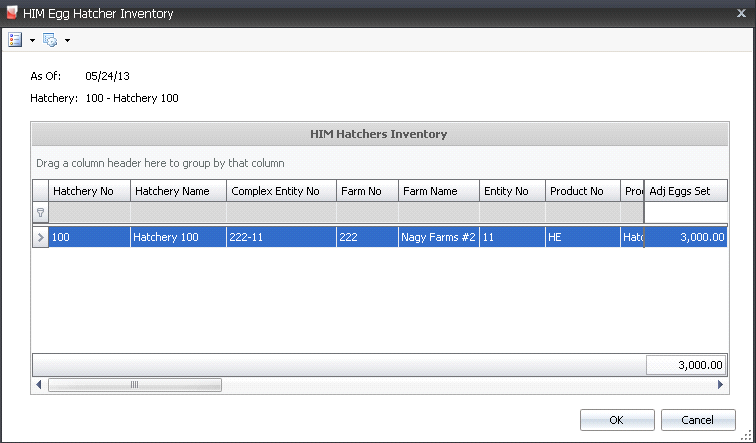Sort by the Farm Name column header

point(438,191)
